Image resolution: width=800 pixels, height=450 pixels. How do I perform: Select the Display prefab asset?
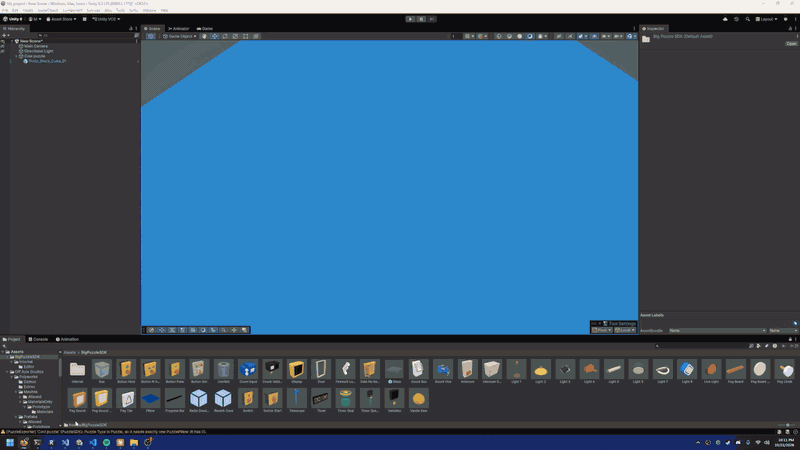(296, 371)
